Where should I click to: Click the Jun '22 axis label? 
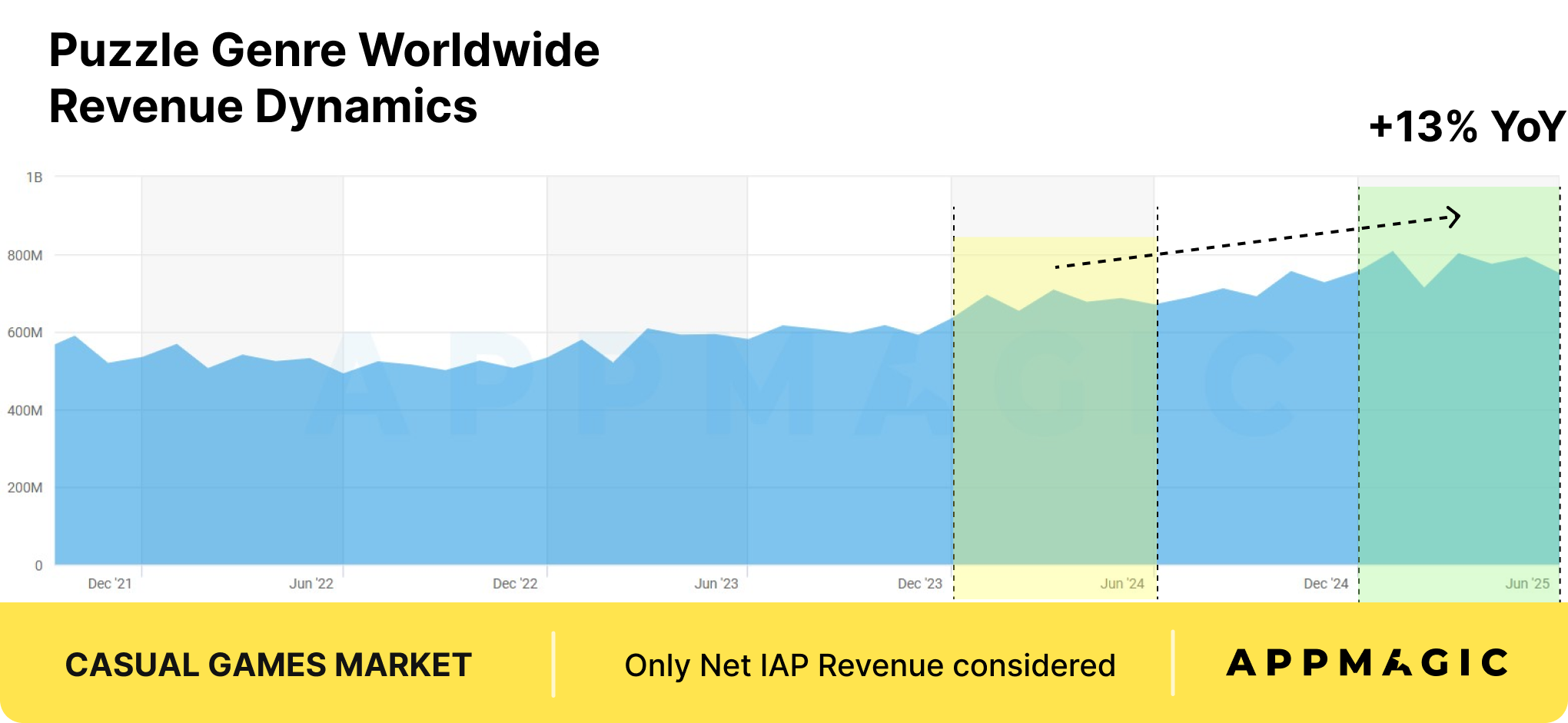(311, 584)
